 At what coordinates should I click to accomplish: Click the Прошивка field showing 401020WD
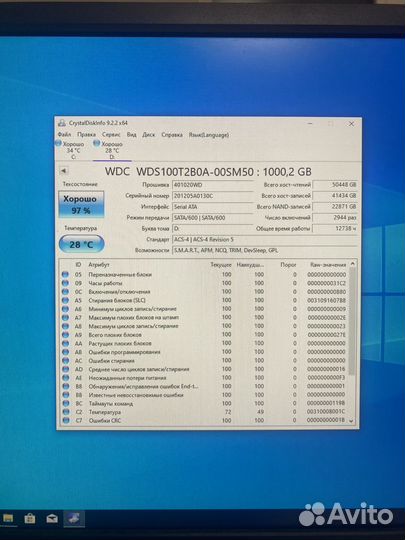pos(212,185)
